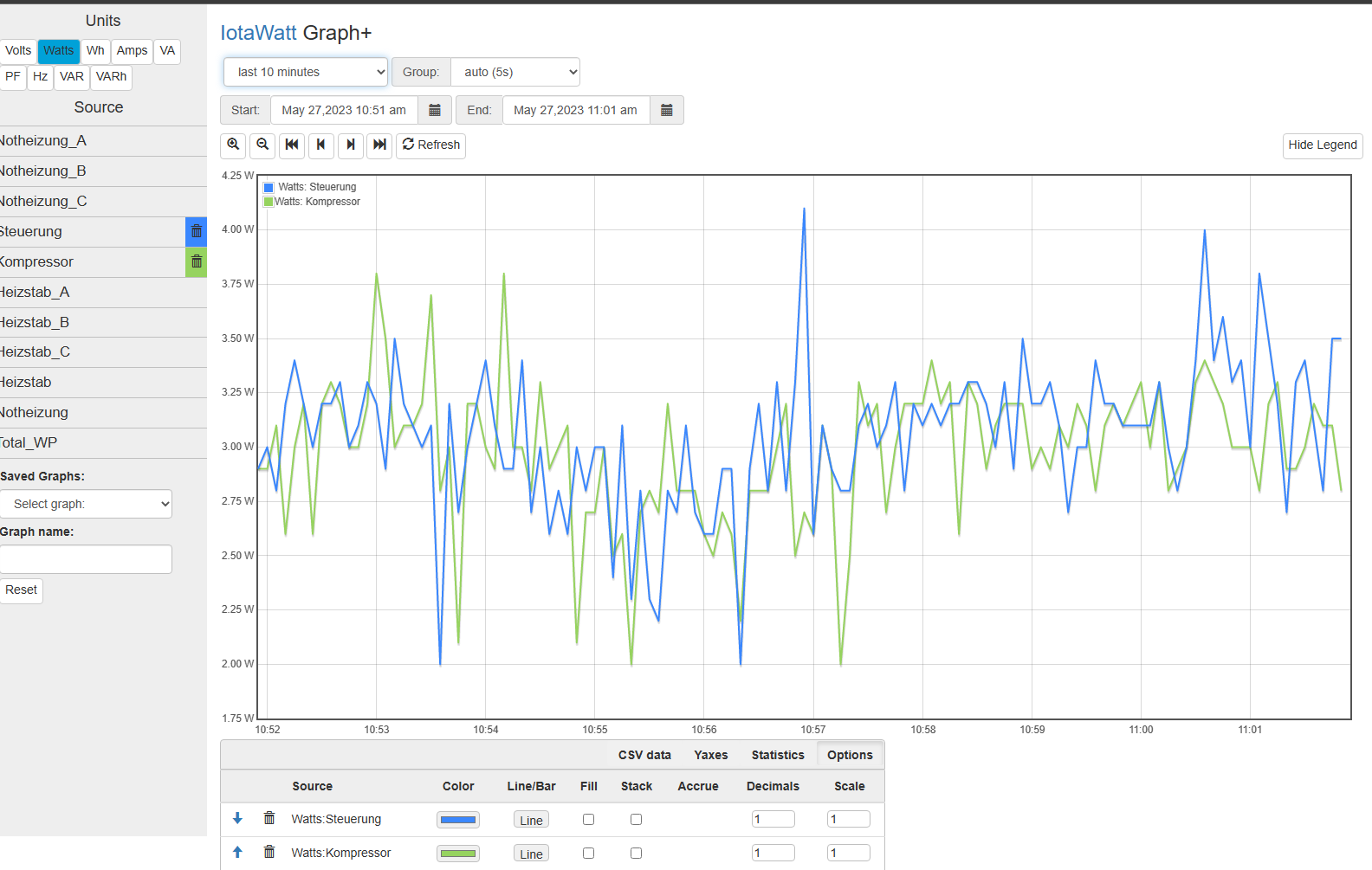Open the 'Select graph:' saved graphs dropdown
The height and width of the screenshot is (870, 1372).
(86, 504)
